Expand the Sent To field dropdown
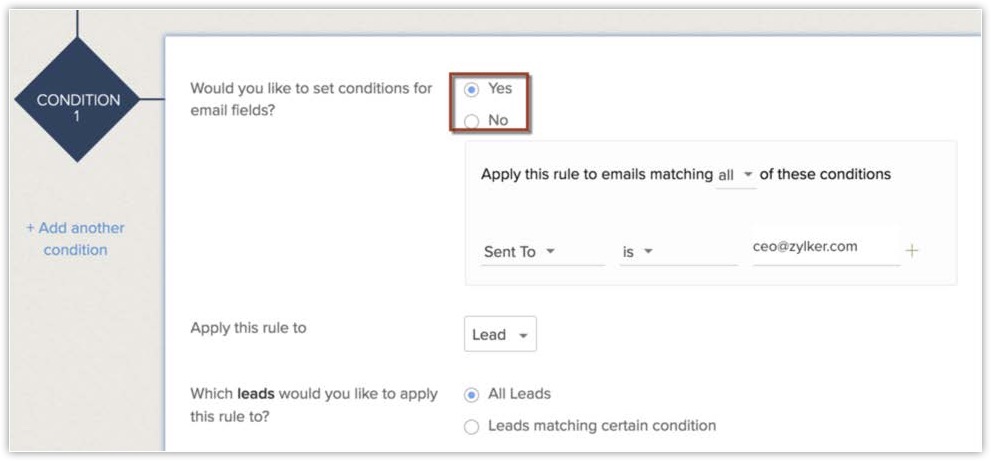Viewport: 991px width, 461px height. [519, 252]
